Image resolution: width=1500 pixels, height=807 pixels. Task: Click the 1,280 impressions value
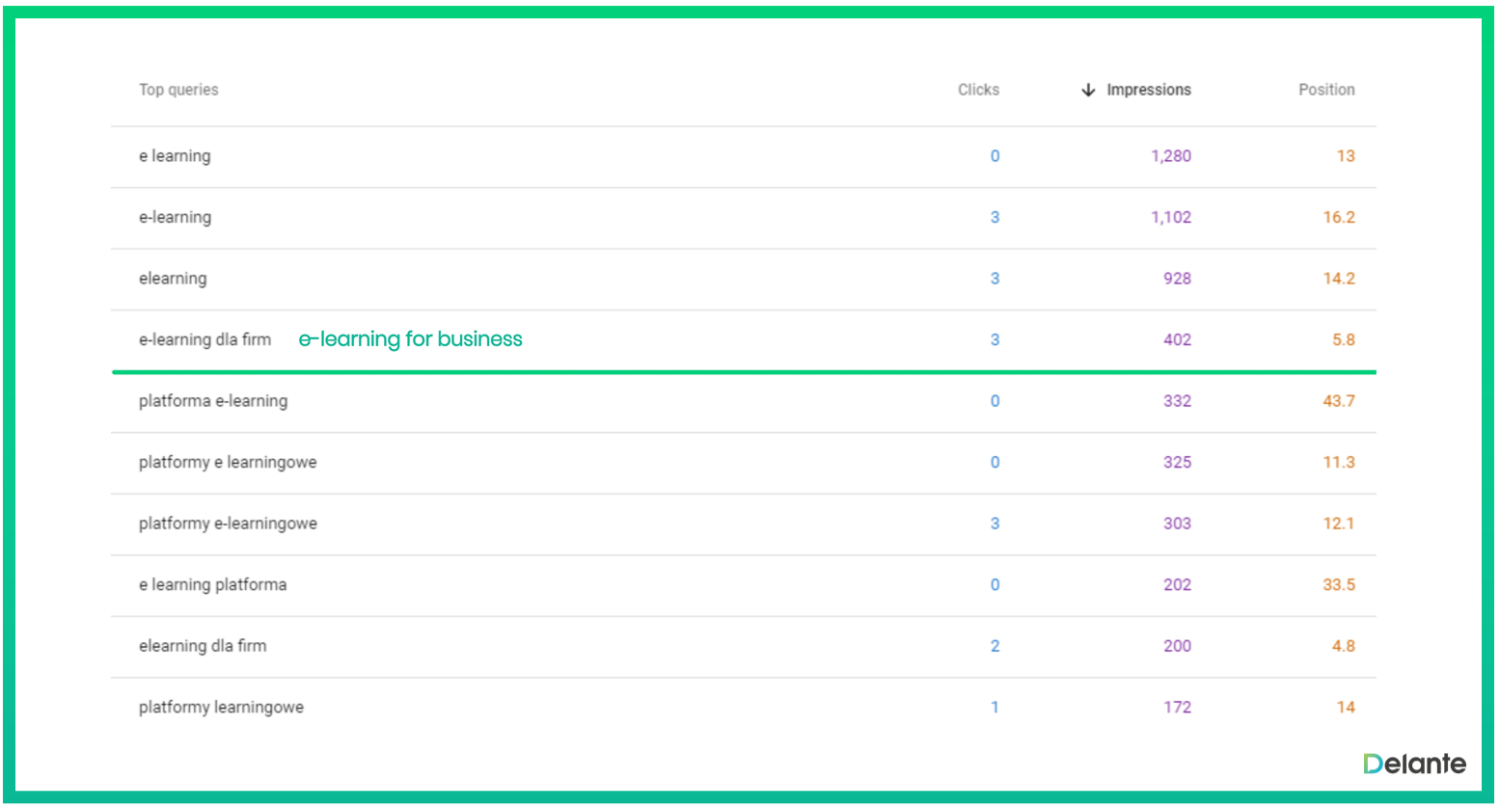point(1171,156)
